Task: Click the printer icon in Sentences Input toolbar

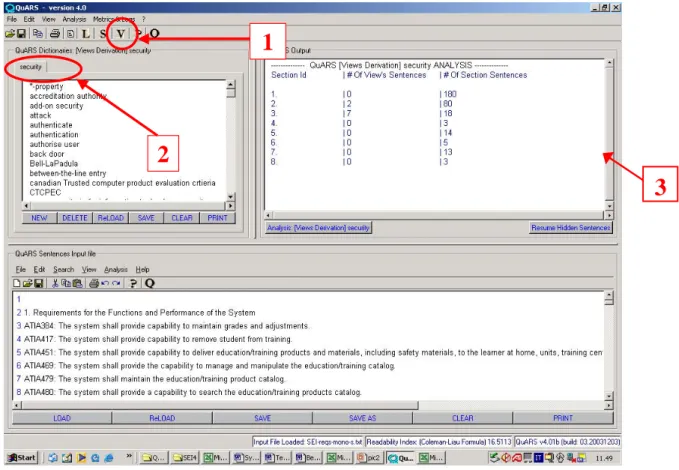Action: (x=94, y=283)
